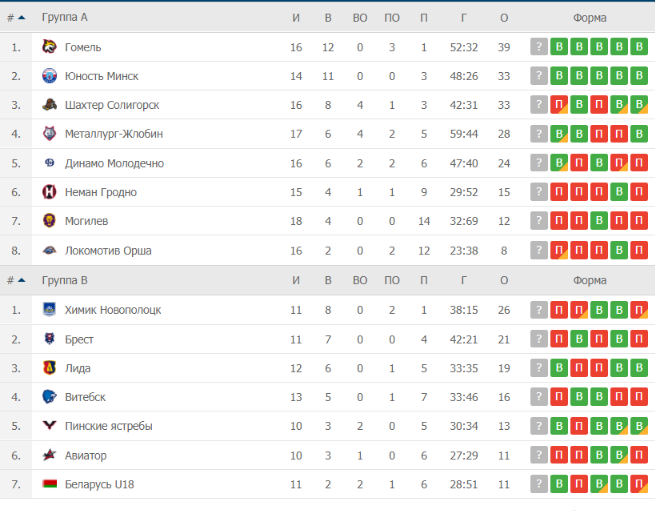The height and width of the screenshot is (511, 655).
Task: Sort Группа A by О points column
Action: (x=504, y=18)
